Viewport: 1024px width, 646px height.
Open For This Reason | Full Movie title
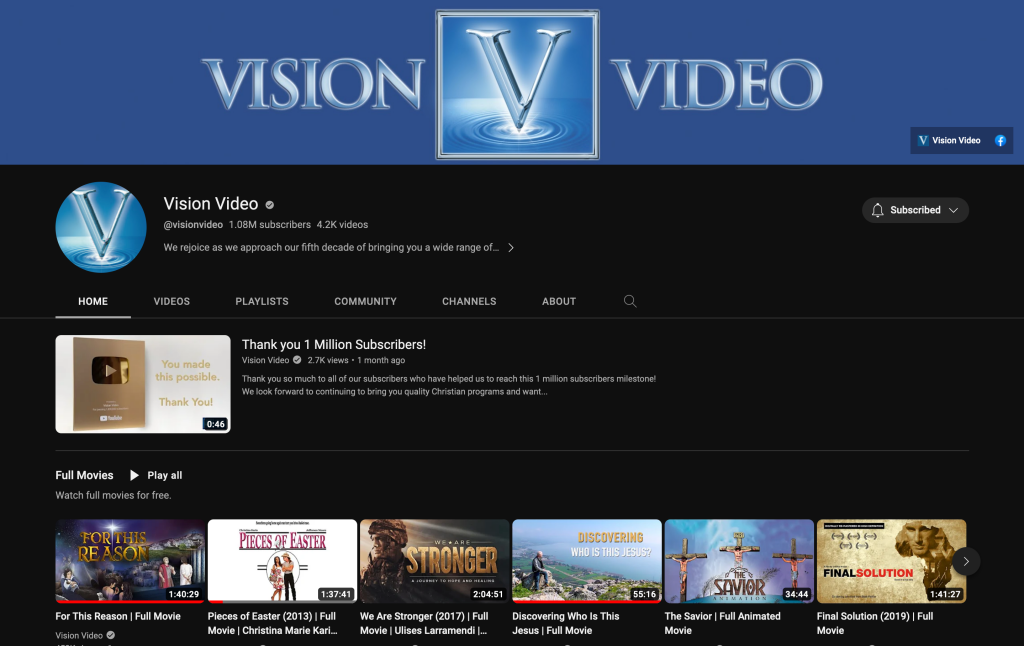(118, 616)
